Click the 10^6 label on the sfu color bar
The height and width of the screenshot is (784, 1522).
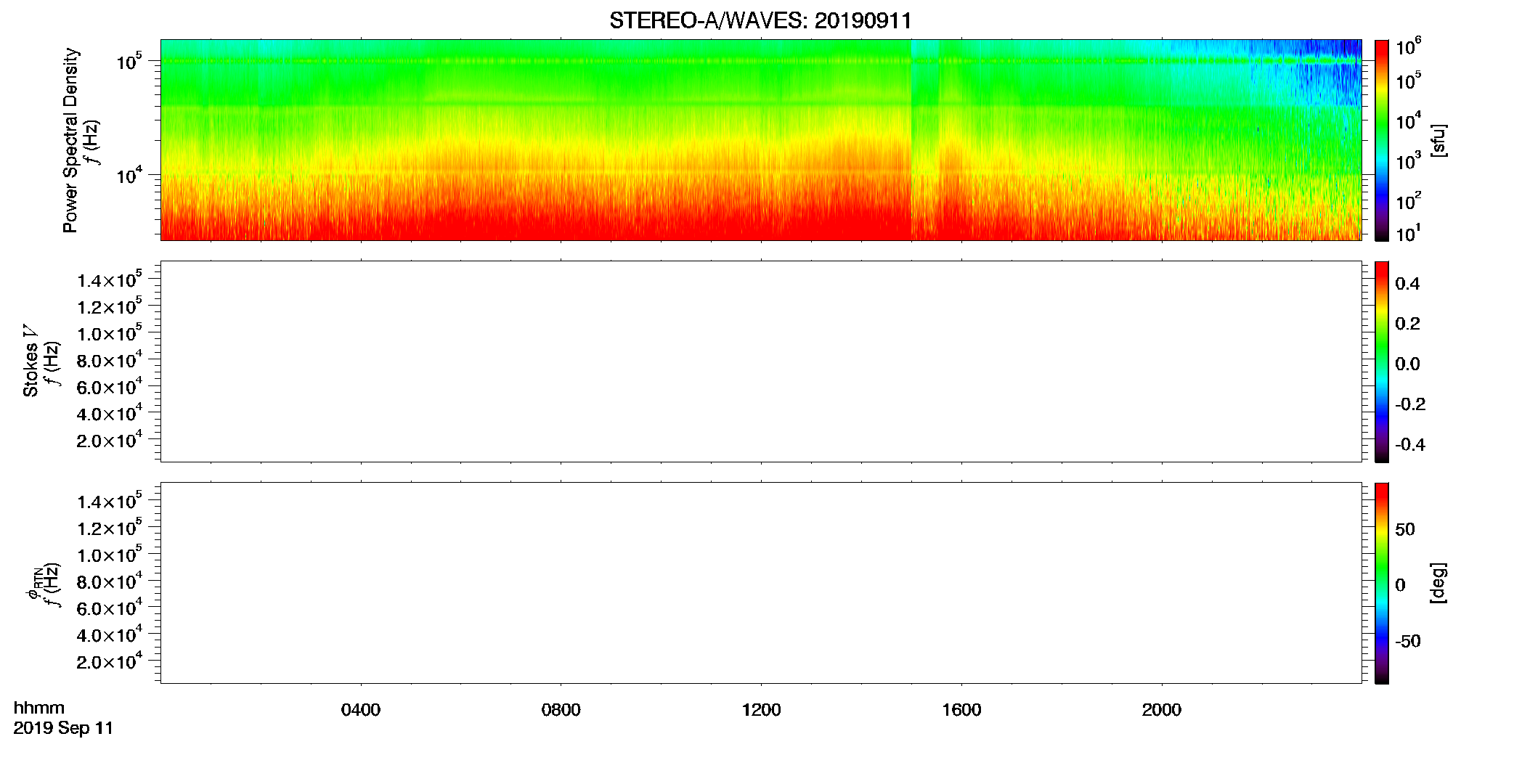point(1407,47)
